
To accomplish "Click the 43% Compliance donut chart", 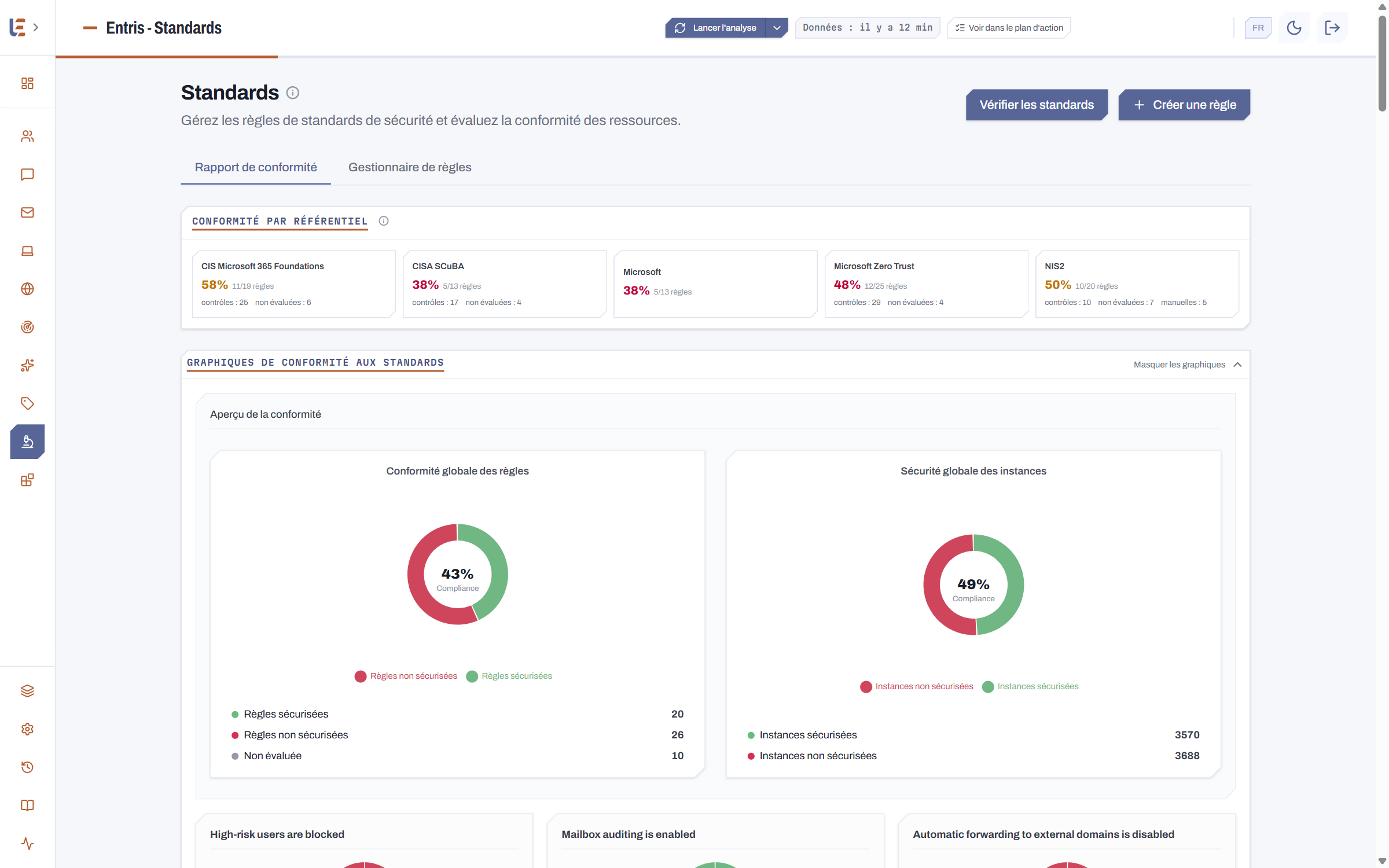I will click(457, 574).
